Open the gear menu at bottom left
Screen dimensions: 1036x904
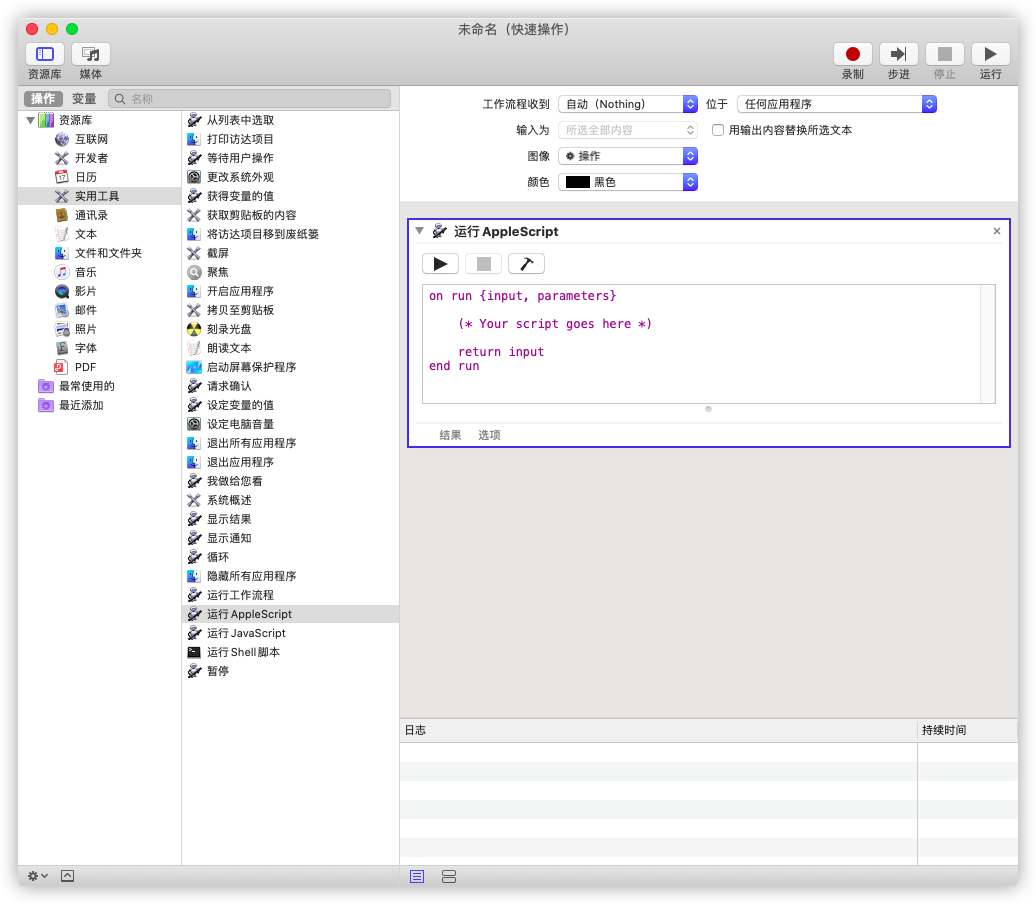(37, 876)
